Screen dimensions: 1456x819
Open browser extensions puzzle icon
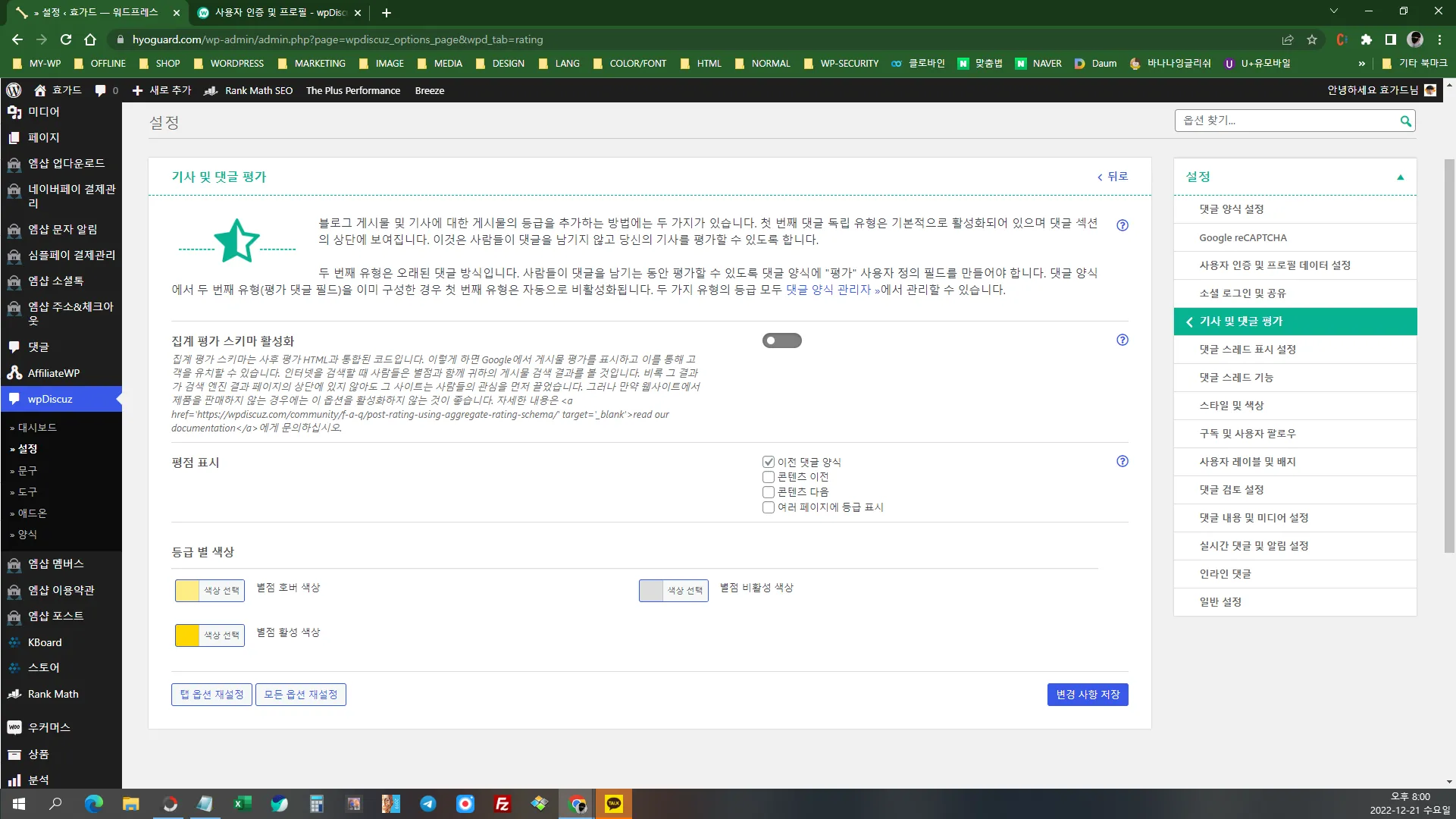click(x=1366, y=39)
